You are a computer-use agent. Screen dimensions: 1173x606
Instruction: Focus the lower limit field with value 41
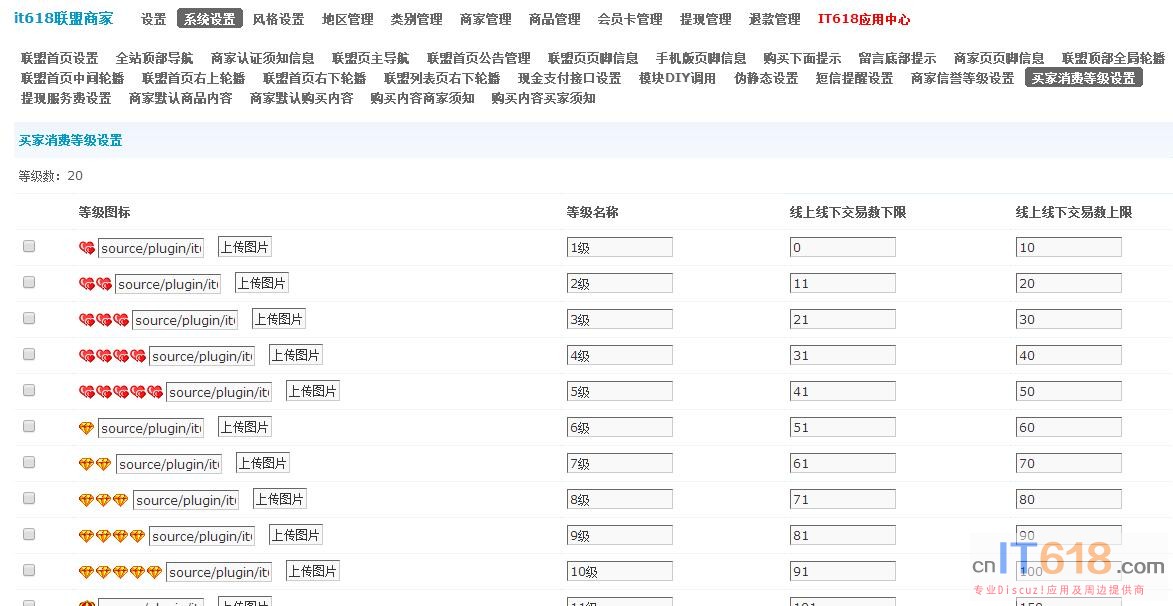pyautogui.click(x=842, y=391)
